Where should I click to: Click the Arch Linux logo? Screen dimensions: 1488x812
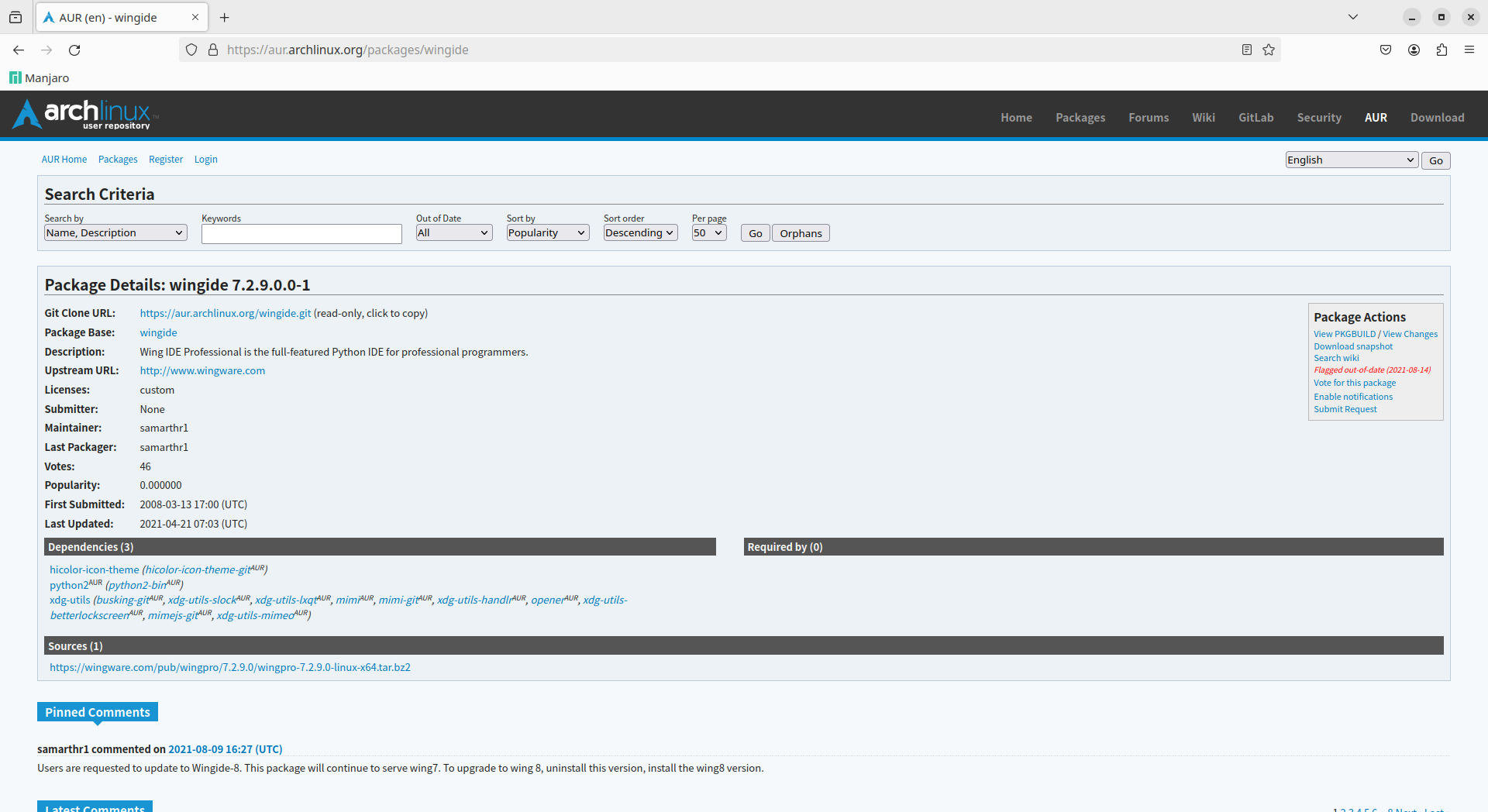85,115
